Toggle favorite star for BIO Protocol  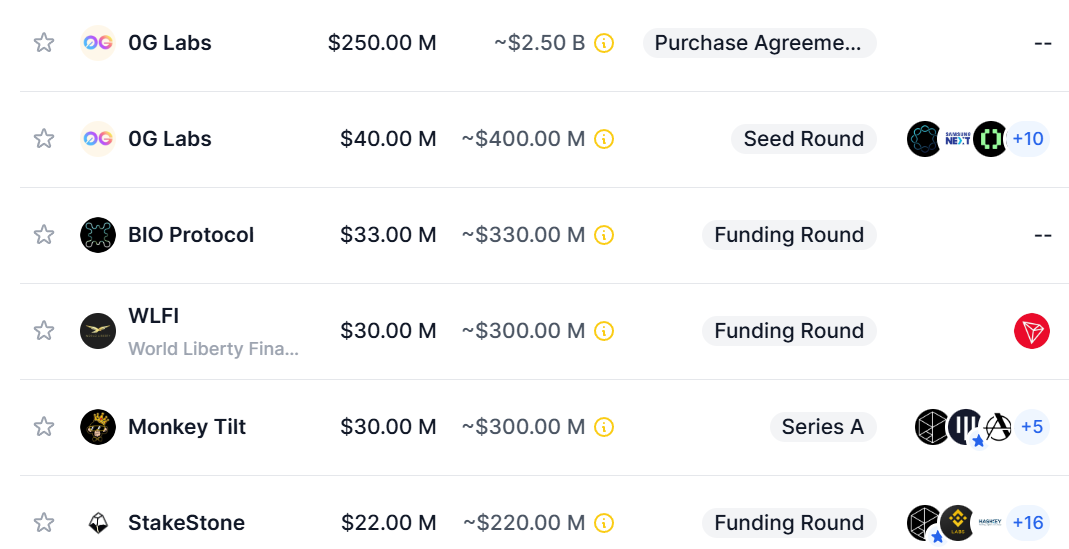44,235
